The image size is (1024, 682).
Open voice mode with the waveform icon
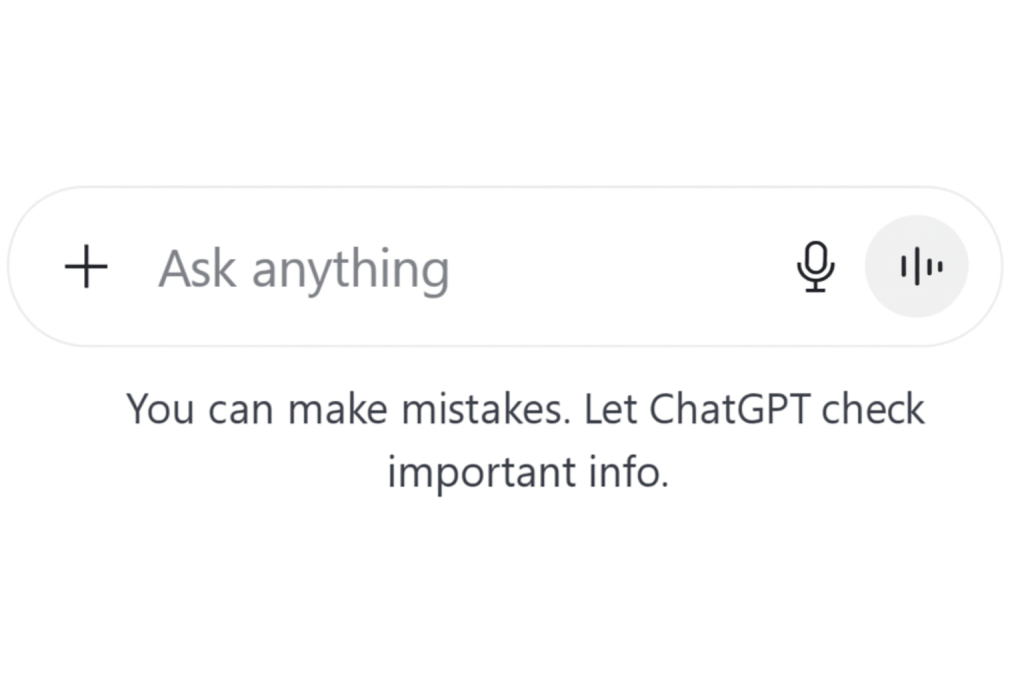point(916,267)
